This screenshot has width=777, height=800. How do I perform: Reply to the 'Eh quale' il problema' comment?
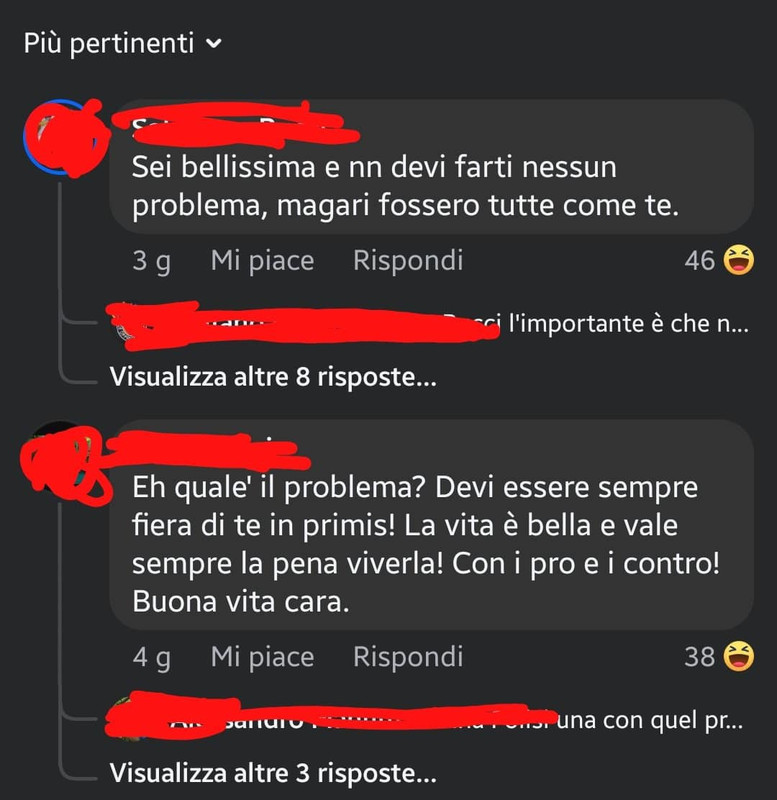[408, 657]
